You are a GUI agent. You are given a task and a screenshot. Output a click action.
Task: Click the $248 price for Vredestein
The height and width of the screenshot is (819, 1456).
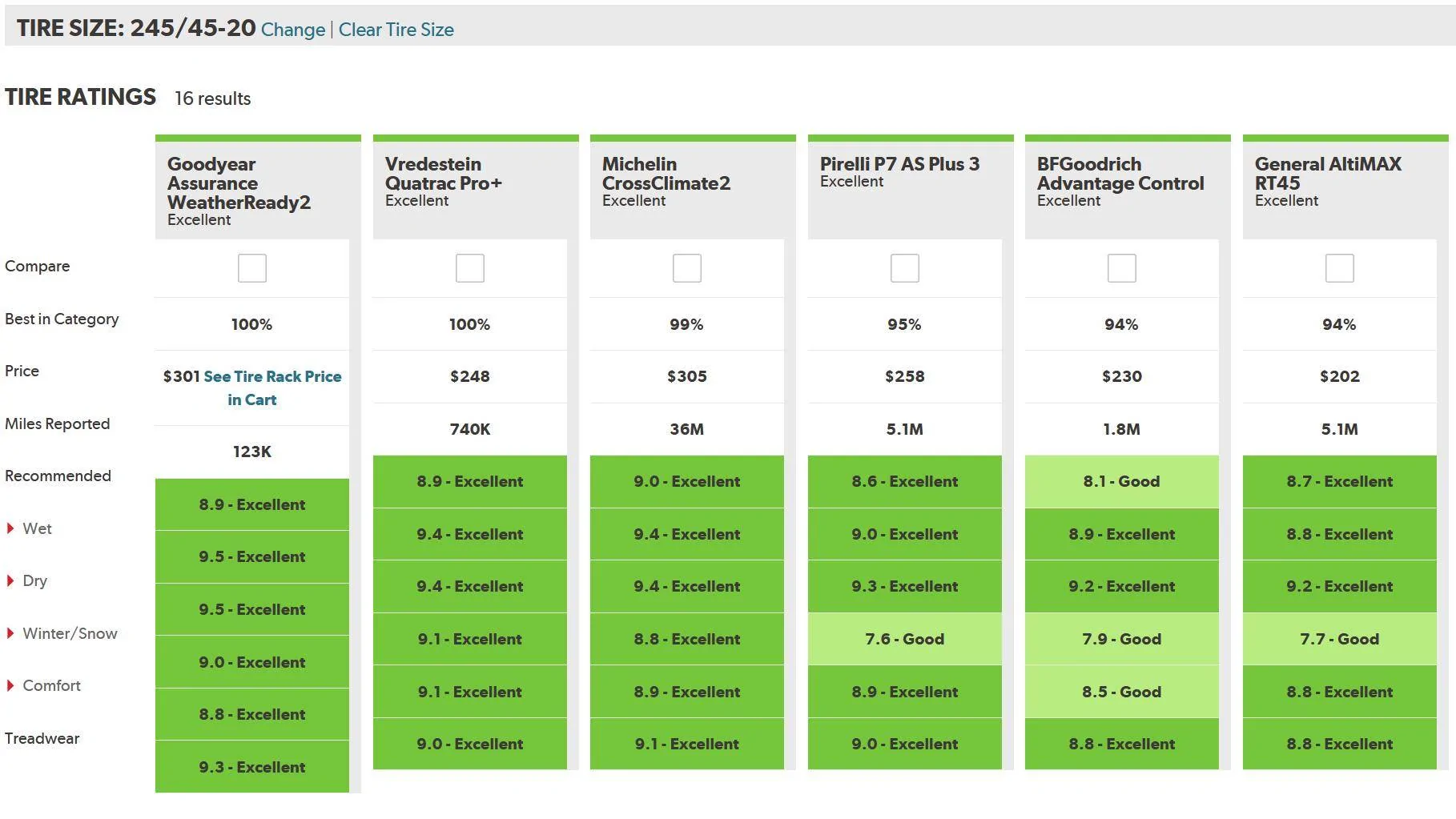469,376
